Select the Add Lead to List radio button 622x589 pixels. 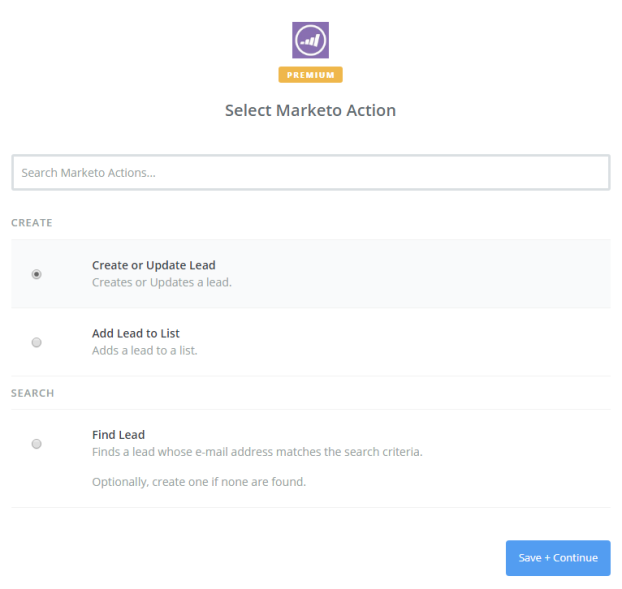coord(37,342)
